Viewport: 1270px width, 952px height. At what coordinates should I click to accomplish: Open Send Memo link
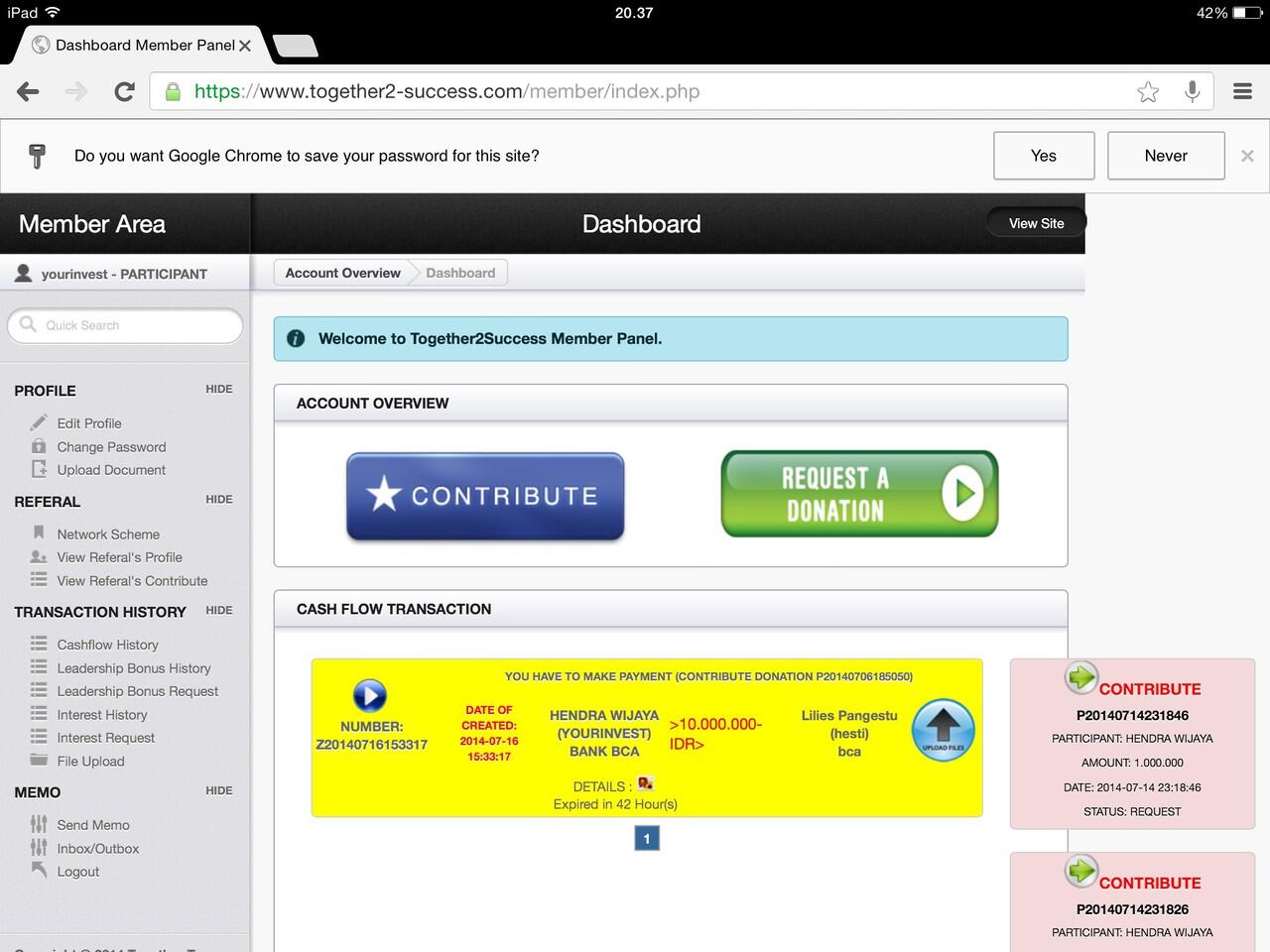coord(93,825)
